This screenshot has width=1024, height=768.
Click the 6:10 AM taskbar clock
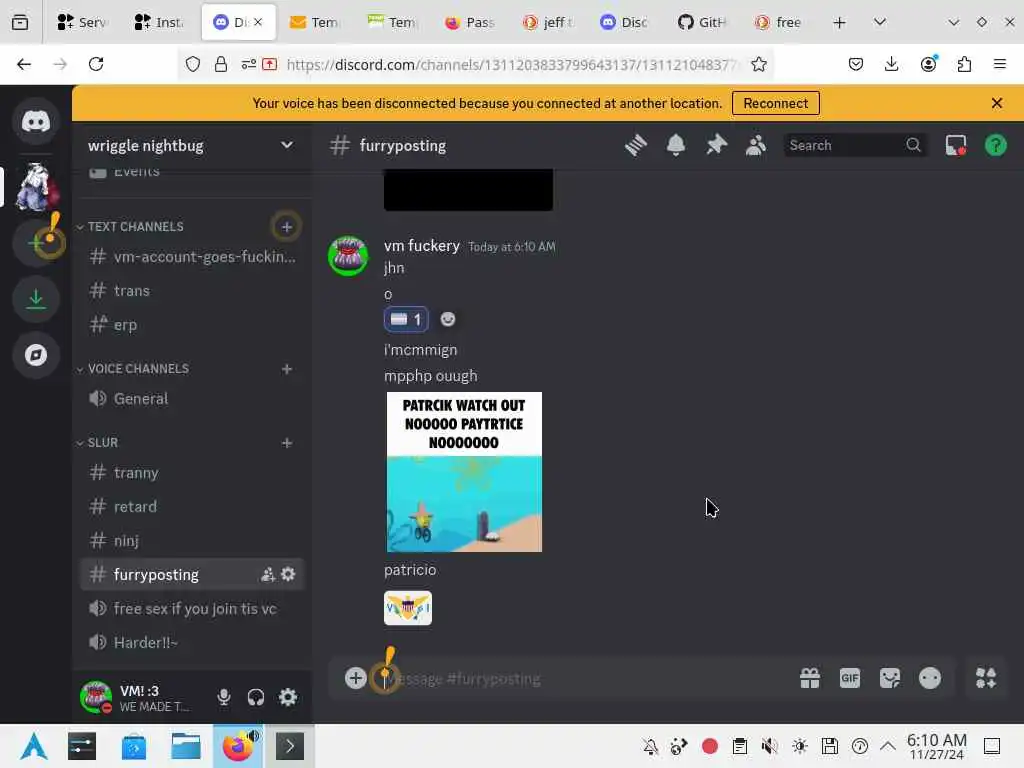click(936, 746)
